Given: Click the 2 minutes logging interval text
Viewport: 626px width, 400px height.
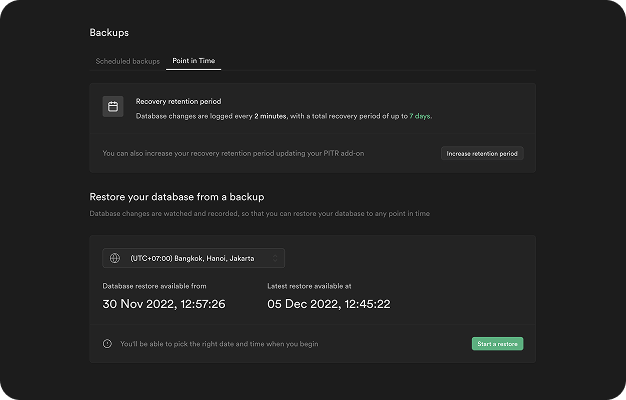Looking at the screenshot, I should click(270, 116).
